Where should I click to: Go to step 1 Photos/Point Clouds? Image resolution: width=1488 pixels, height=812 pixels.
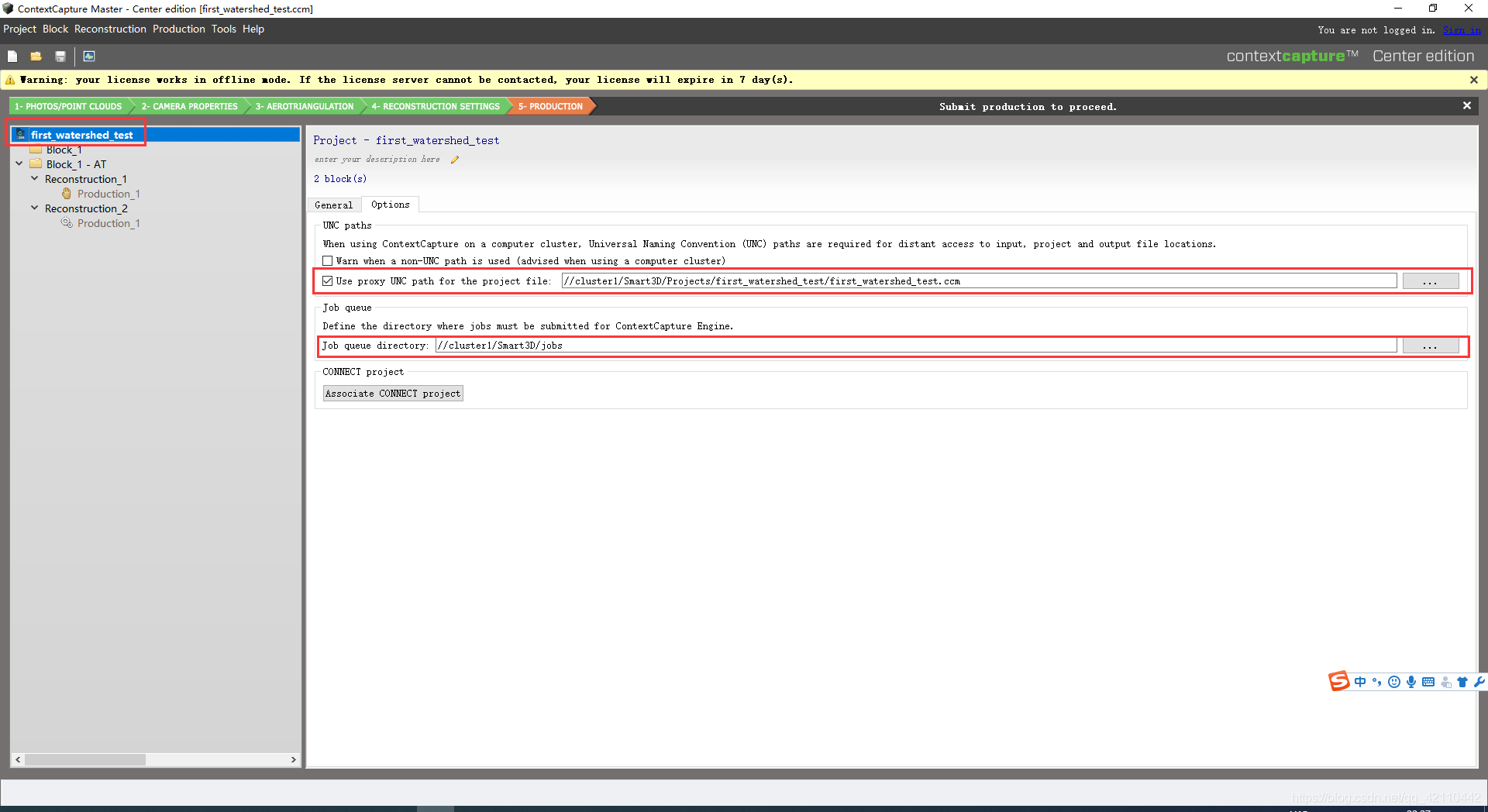click(x=68, y=106)
